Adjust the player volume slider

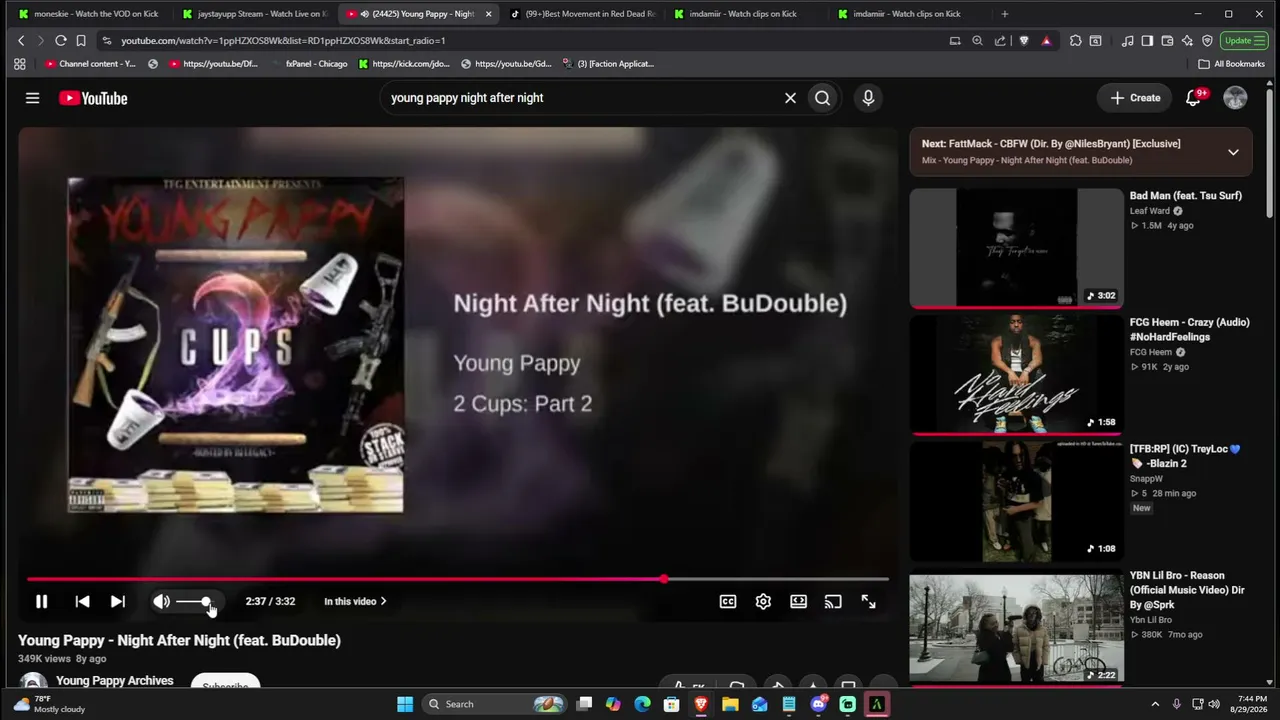pyautogui.click(x=194, y=601)
